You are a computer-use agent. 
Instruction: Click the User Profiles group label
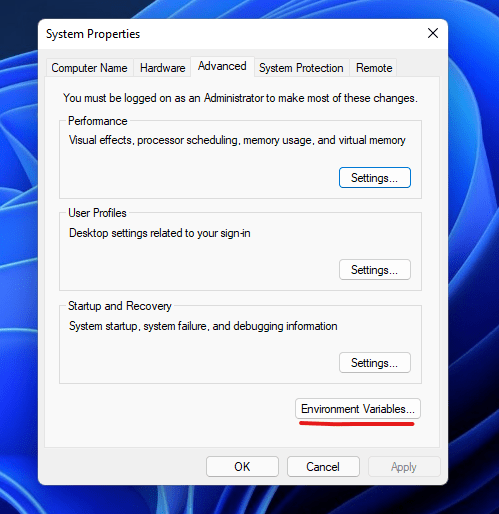pos(97,213)
